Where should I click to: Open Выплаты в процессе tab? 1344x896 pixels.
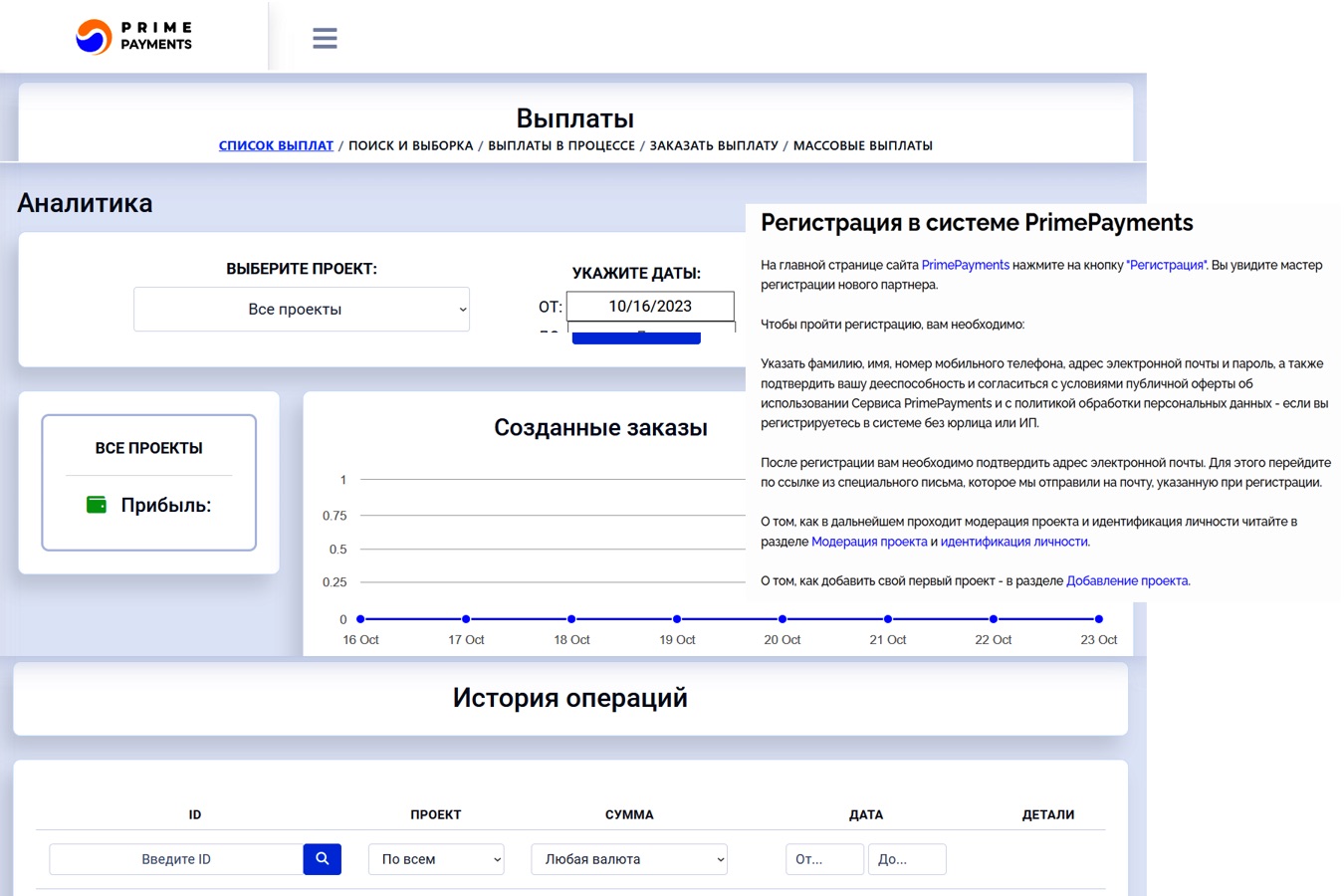pos(561,145)
